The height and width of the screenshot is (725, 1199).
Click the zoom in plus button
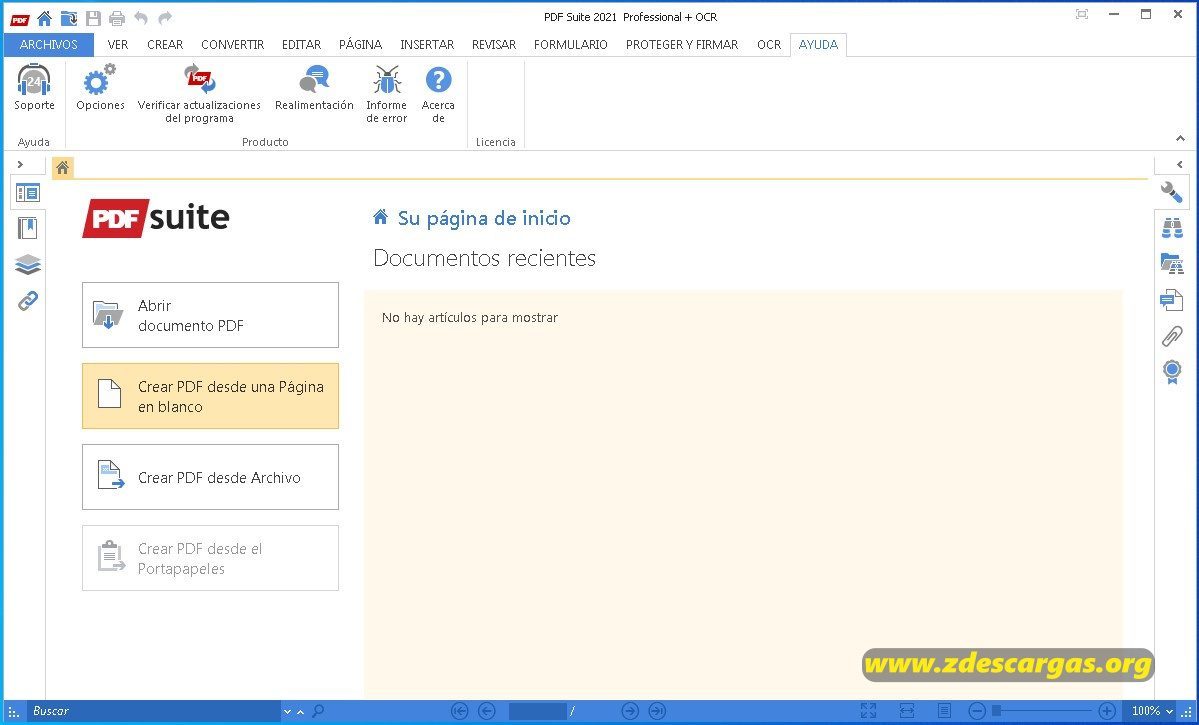coord(1106,711)
